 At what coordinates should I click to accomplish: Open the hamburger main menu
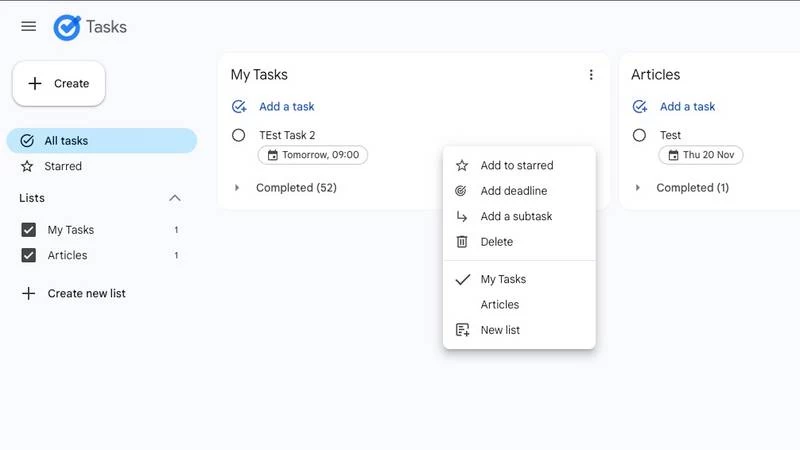tap(29, 27)
